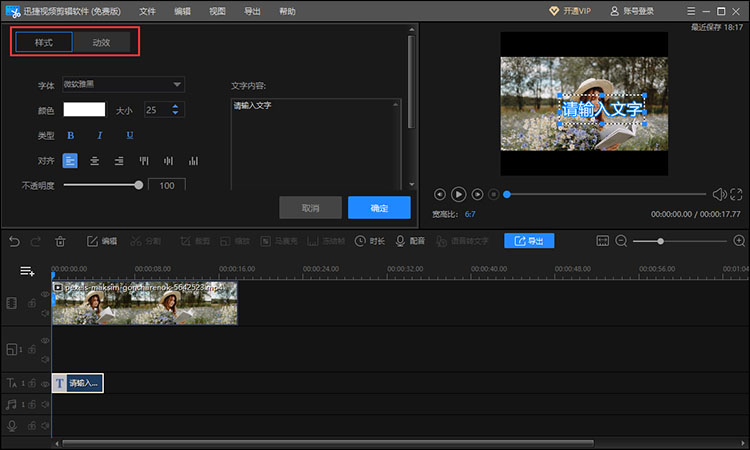This screenshot has height=450, width=750.
Task: Toggle lock on the voiceover track
Action: [32, 425]
